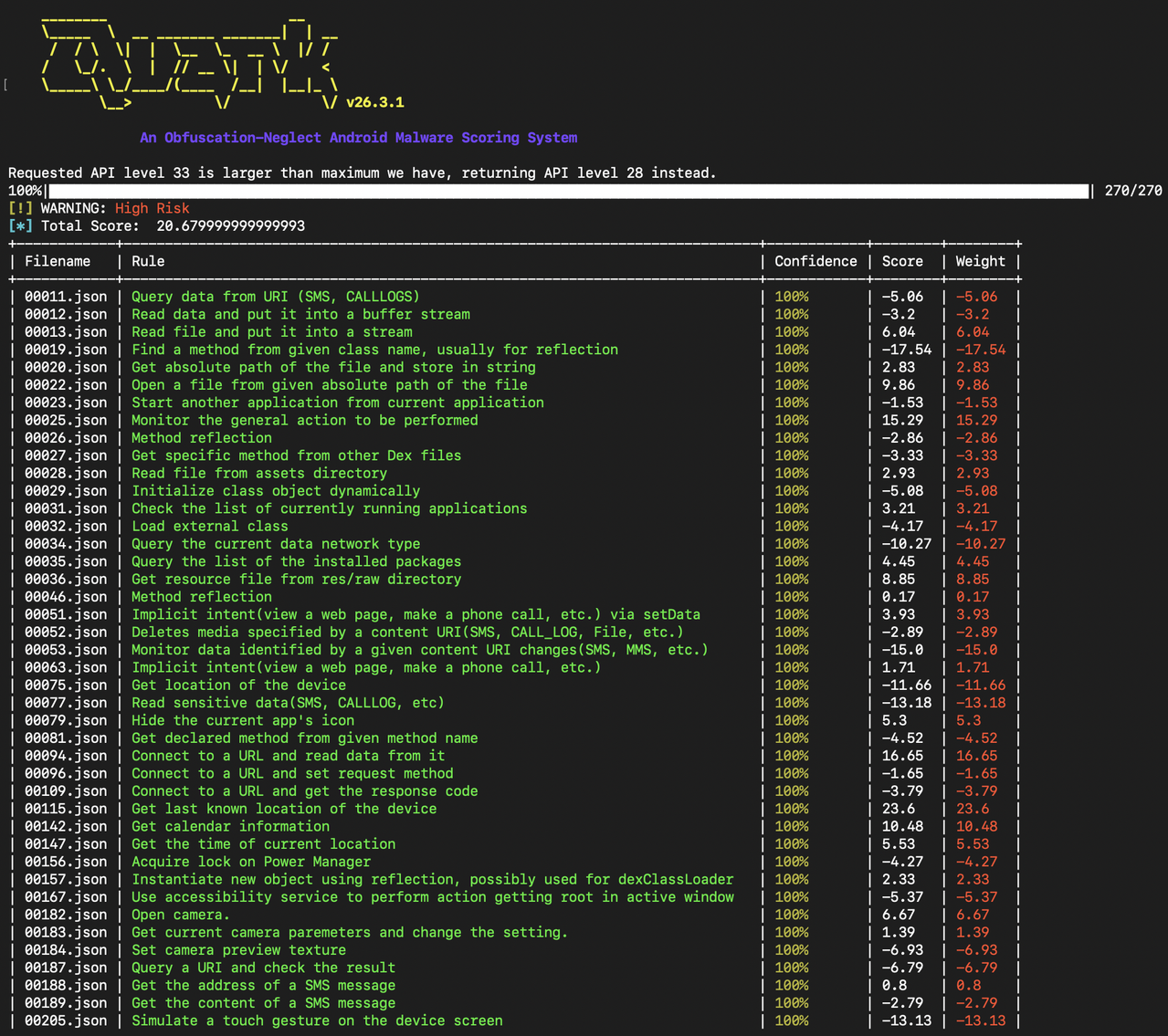Click rule "Simulate a touch gesture on the device screen"
This screenshot has width=1168, height=1036.
click(317, 1020)
